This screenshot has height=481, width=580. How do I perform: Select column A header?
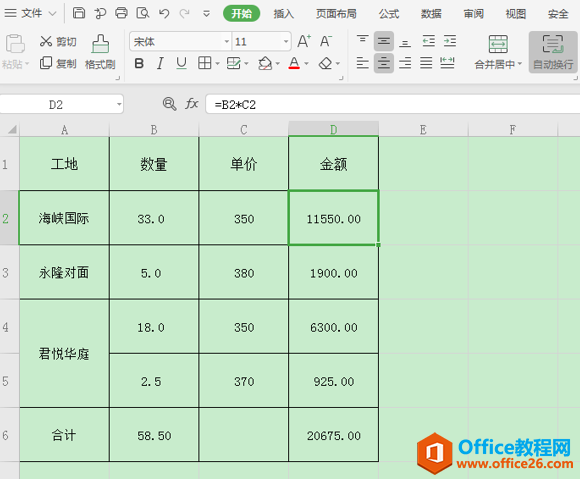(64, 130)
